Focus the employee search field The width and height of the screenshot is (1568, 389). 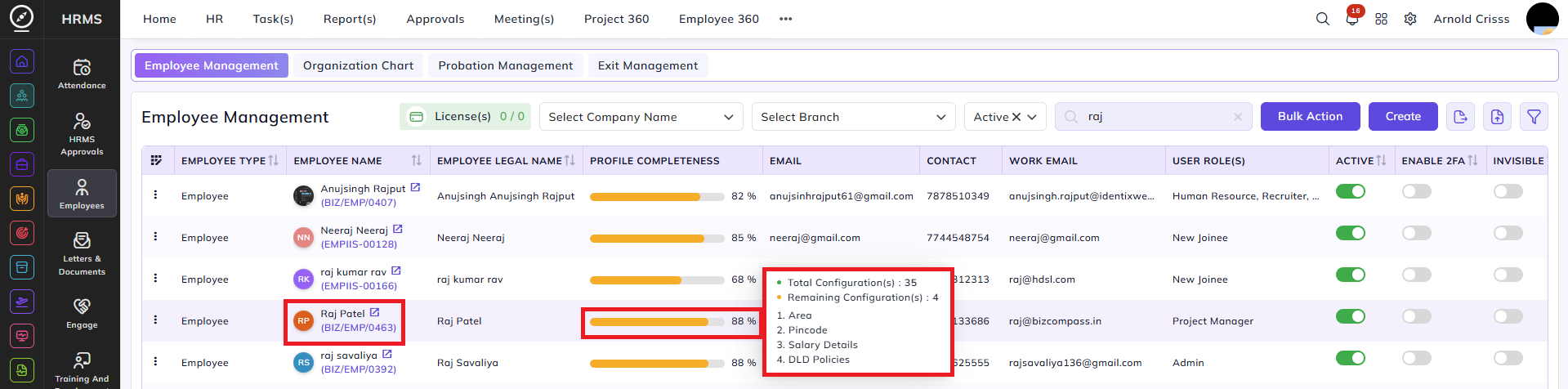[1154, 117]
